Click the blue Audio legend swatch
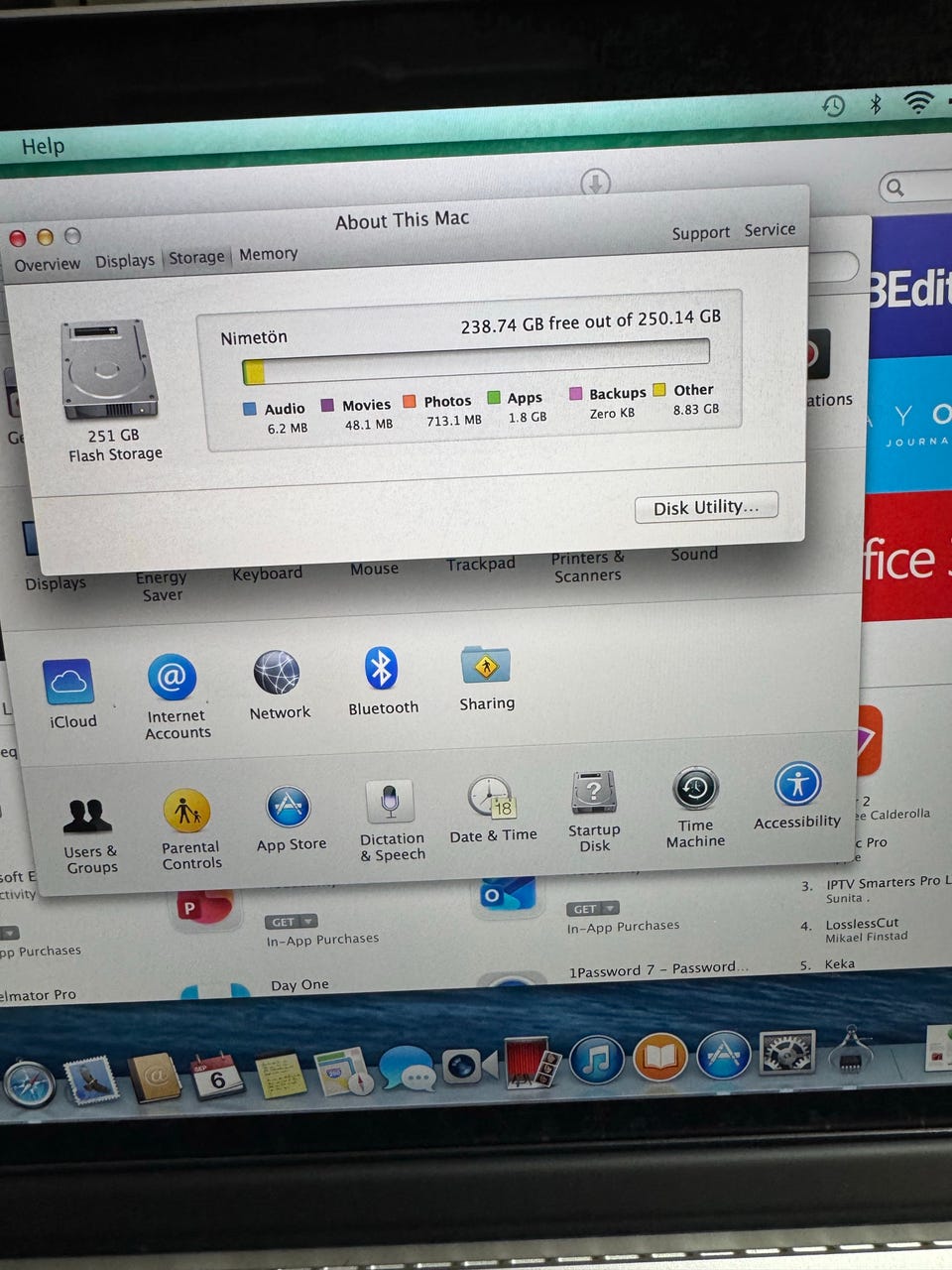The height and width of the screenshot is (1270, 952). (x=250, y=408)
